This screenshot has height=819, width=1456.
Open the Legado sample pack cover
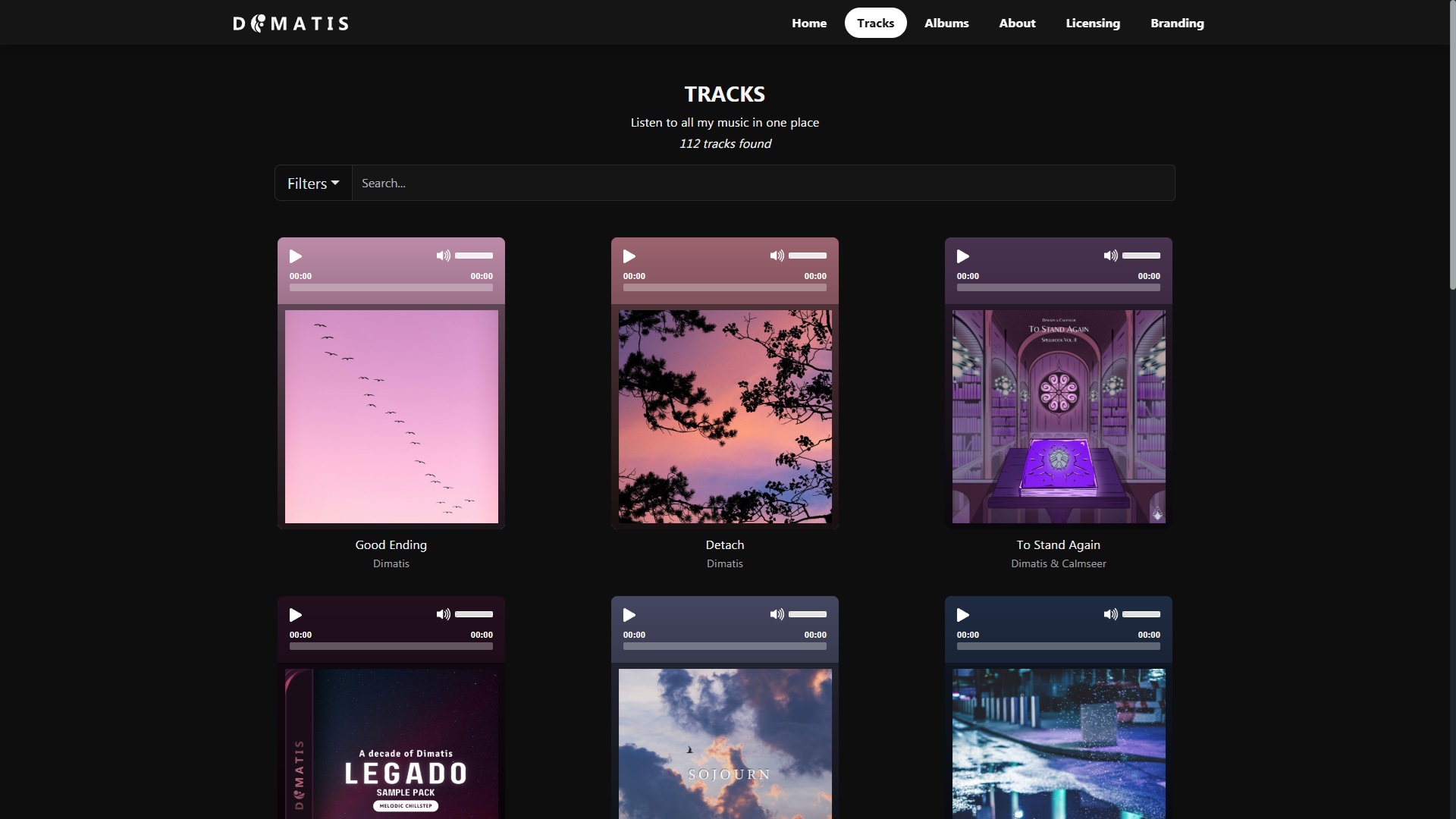(x=391, y=744)
